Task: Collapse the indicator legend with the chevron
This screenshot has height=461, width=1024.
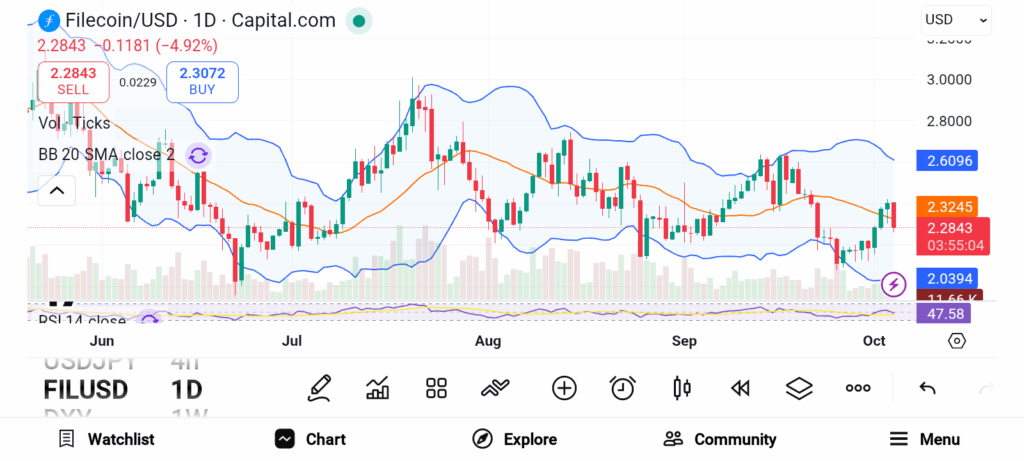Action: click(56, 190)
